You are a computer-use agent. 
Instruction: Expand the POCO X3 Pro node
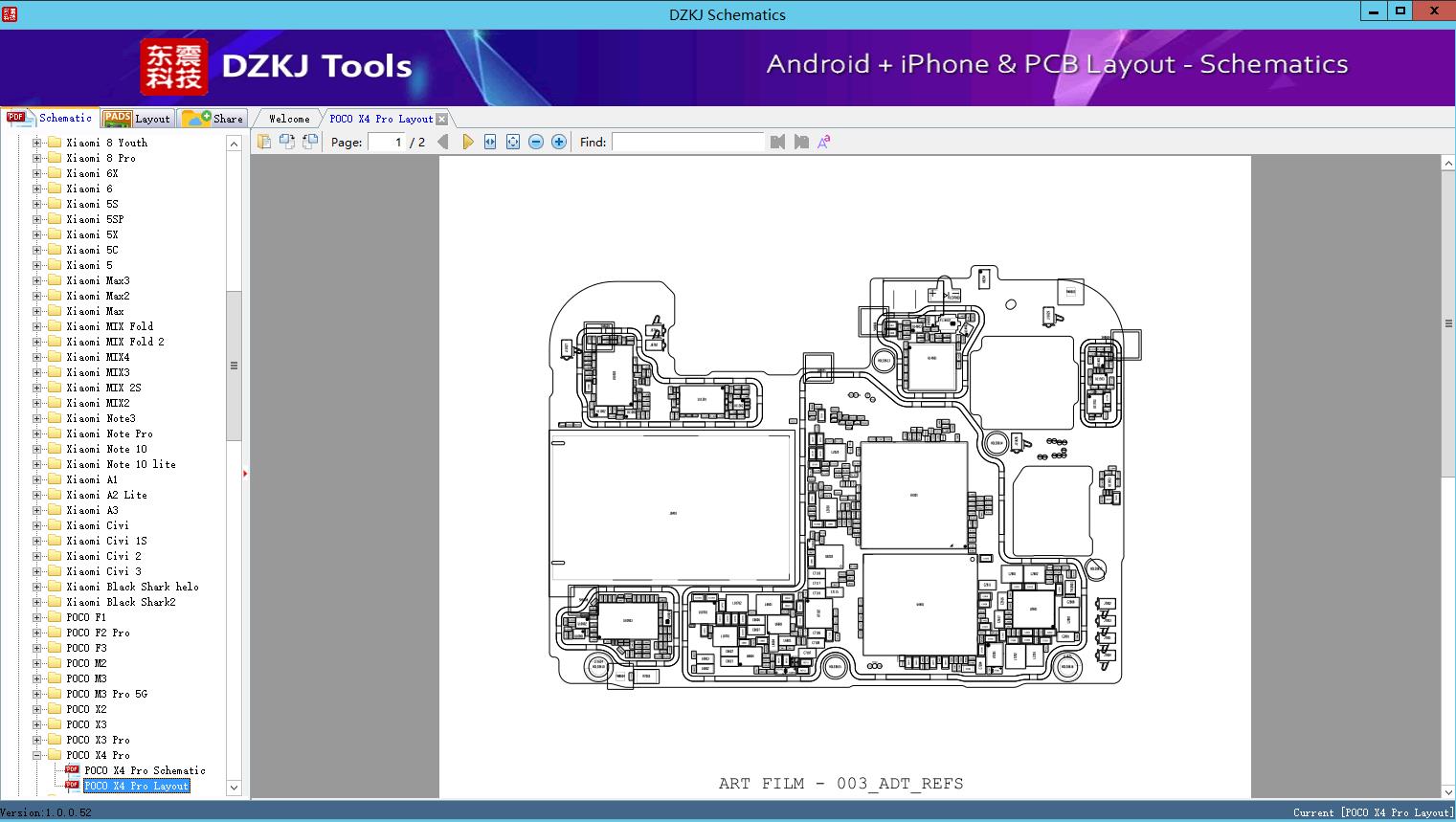37,740
